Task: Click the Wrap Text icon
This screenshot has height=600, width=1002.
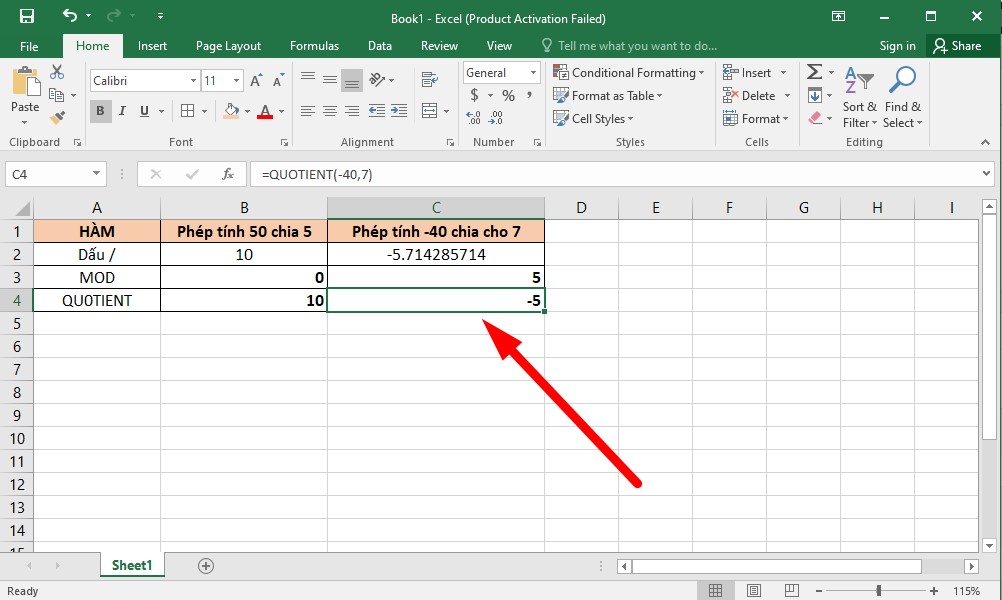Action: click(x=430, y=78)
